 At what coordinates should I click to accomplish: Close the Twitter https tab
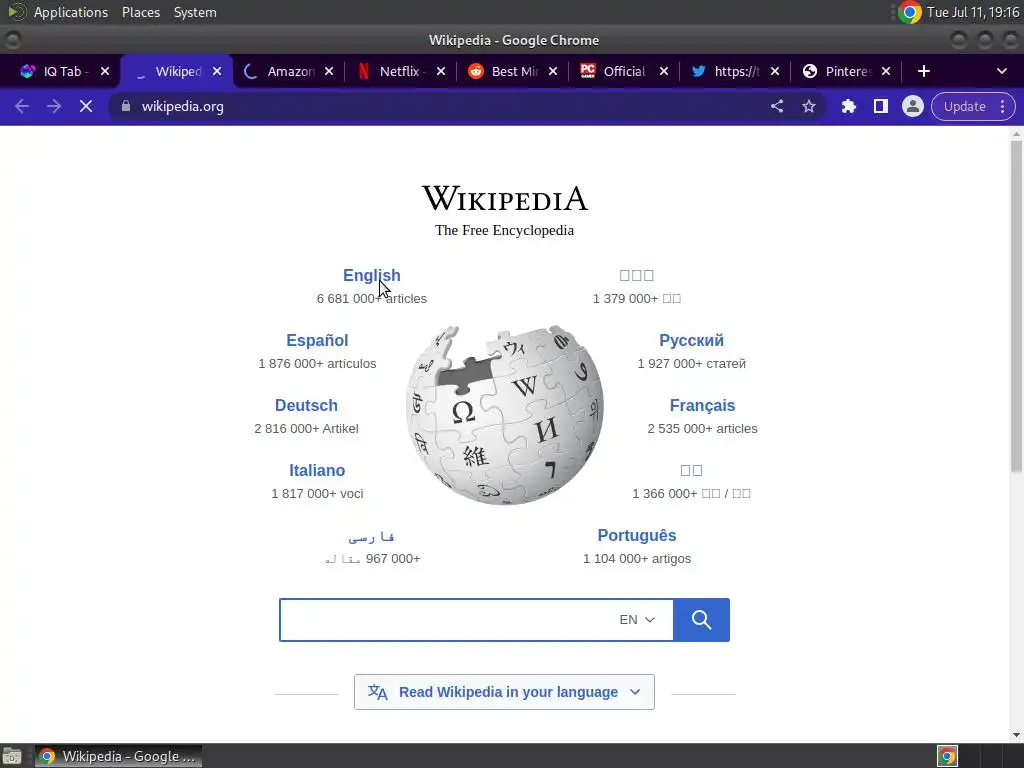point(775,71)
